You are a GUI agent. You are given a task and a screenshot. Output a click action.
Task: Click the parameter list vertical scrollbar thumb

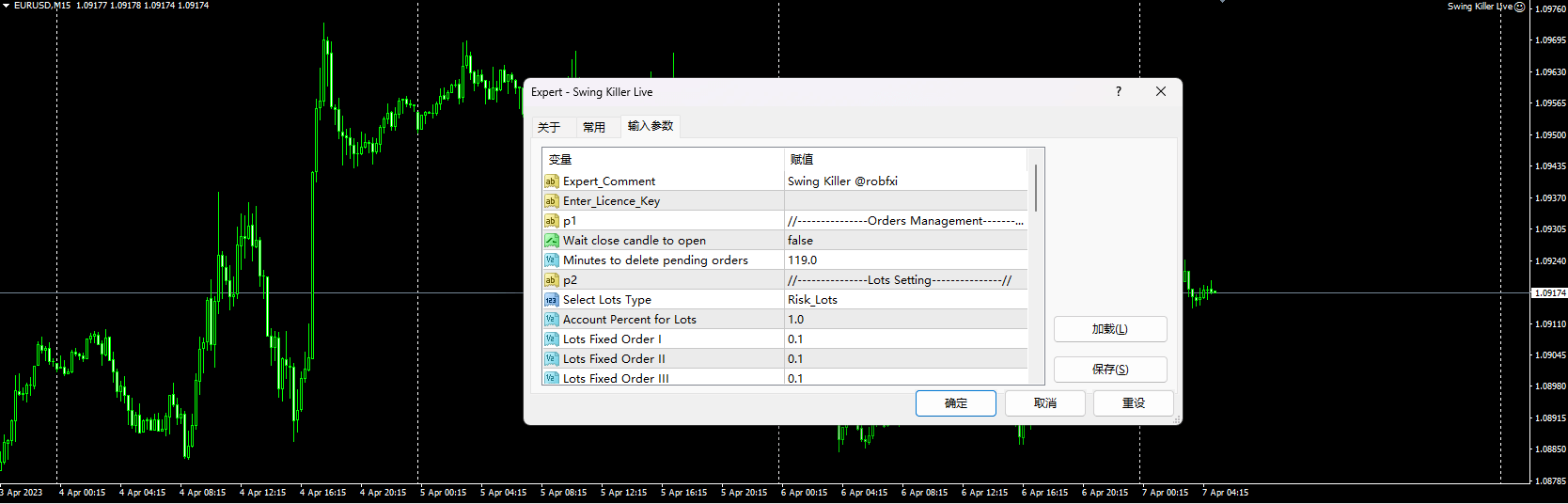click(1036, 188)
